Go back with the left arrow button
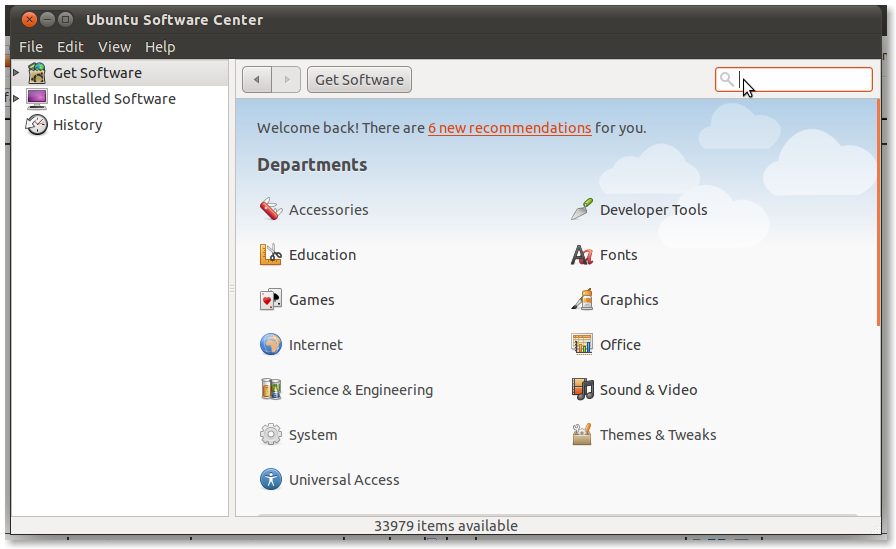Viewport: 896px width, 549px height. (257, 79)
